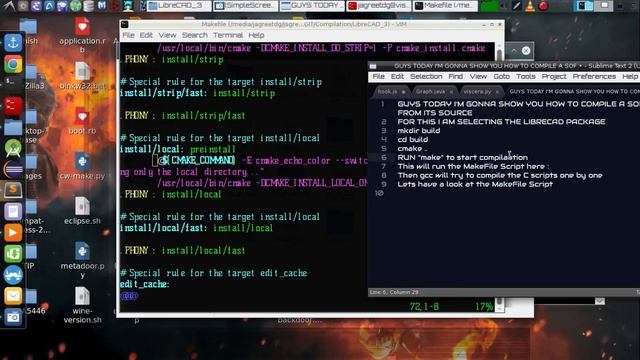
Task: Open boot.rb desktop file
Action: tap(82, 121)
